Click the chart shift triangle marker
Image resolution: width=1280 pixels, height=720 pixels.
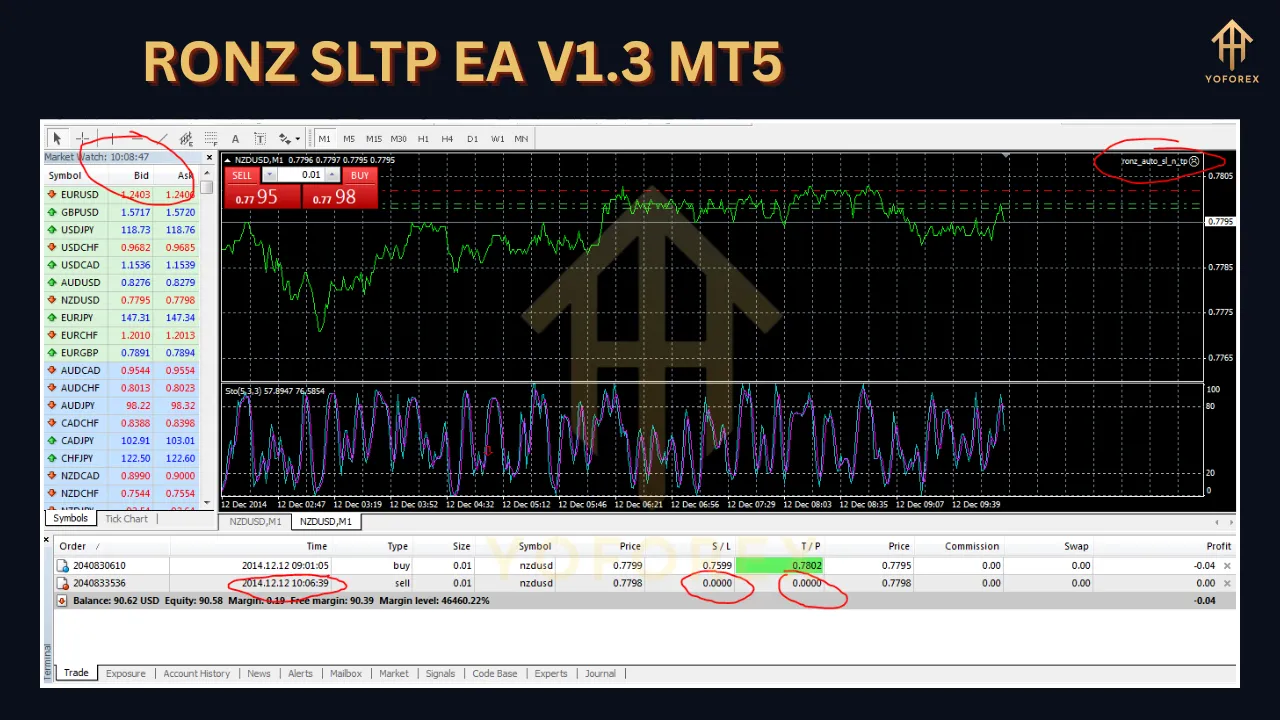tap(1005, 156)
